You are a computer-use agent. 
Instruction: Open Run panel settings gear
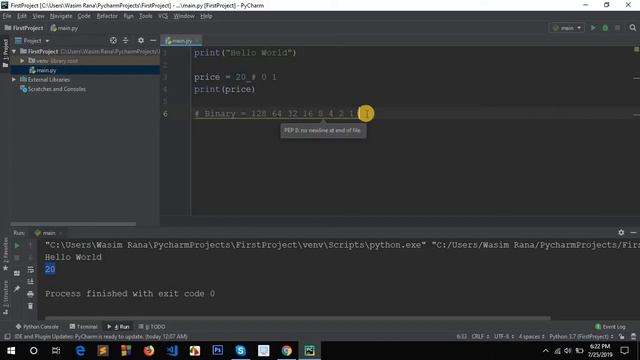pyautogui.click(x=621, y=232)
